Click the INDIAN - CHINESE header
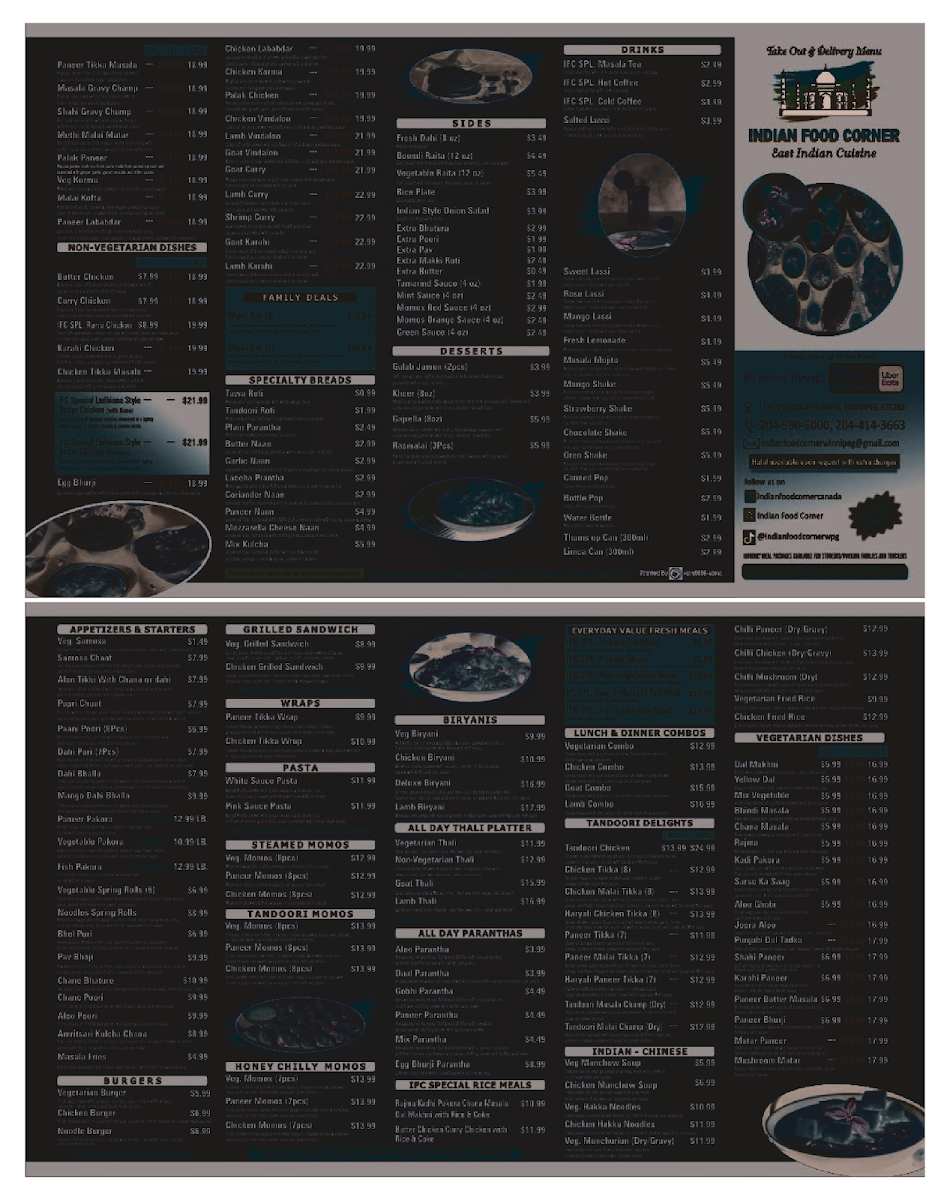950x1200 pixels. 640,1052
